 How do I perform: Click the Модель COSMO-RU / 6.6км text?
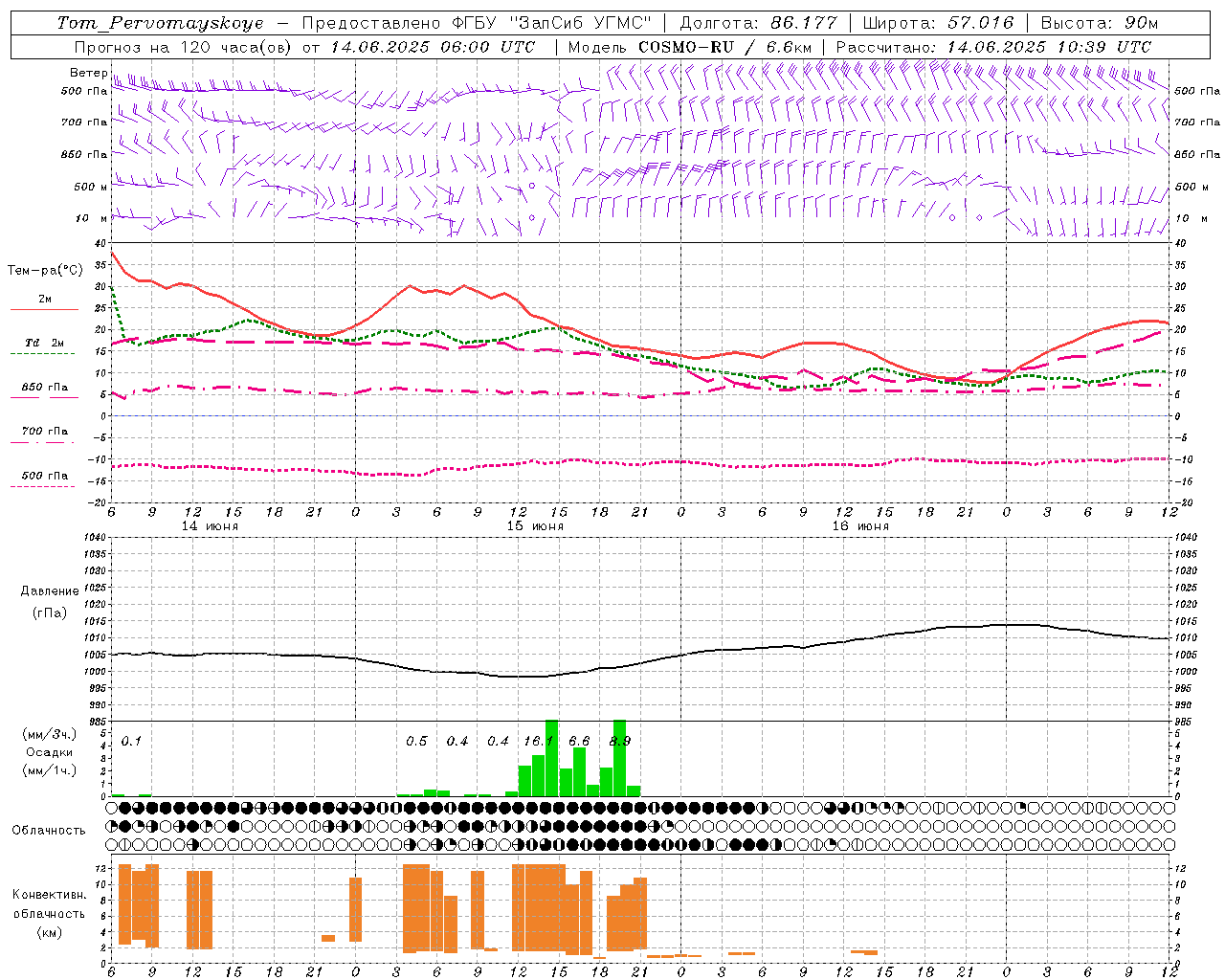tap(690, 47)
